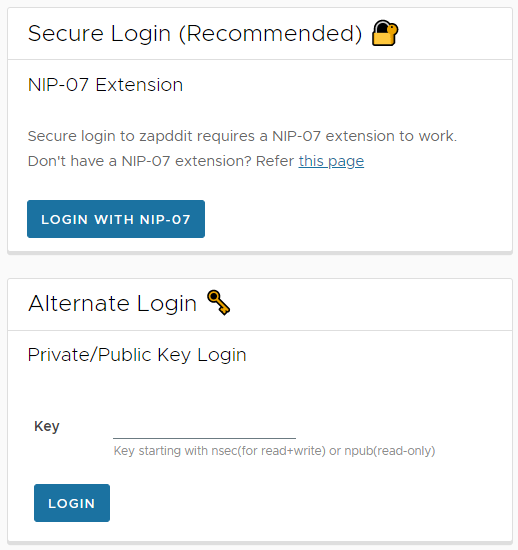
Task: Open the 'this page' link
Action: [x=331, y=161]
